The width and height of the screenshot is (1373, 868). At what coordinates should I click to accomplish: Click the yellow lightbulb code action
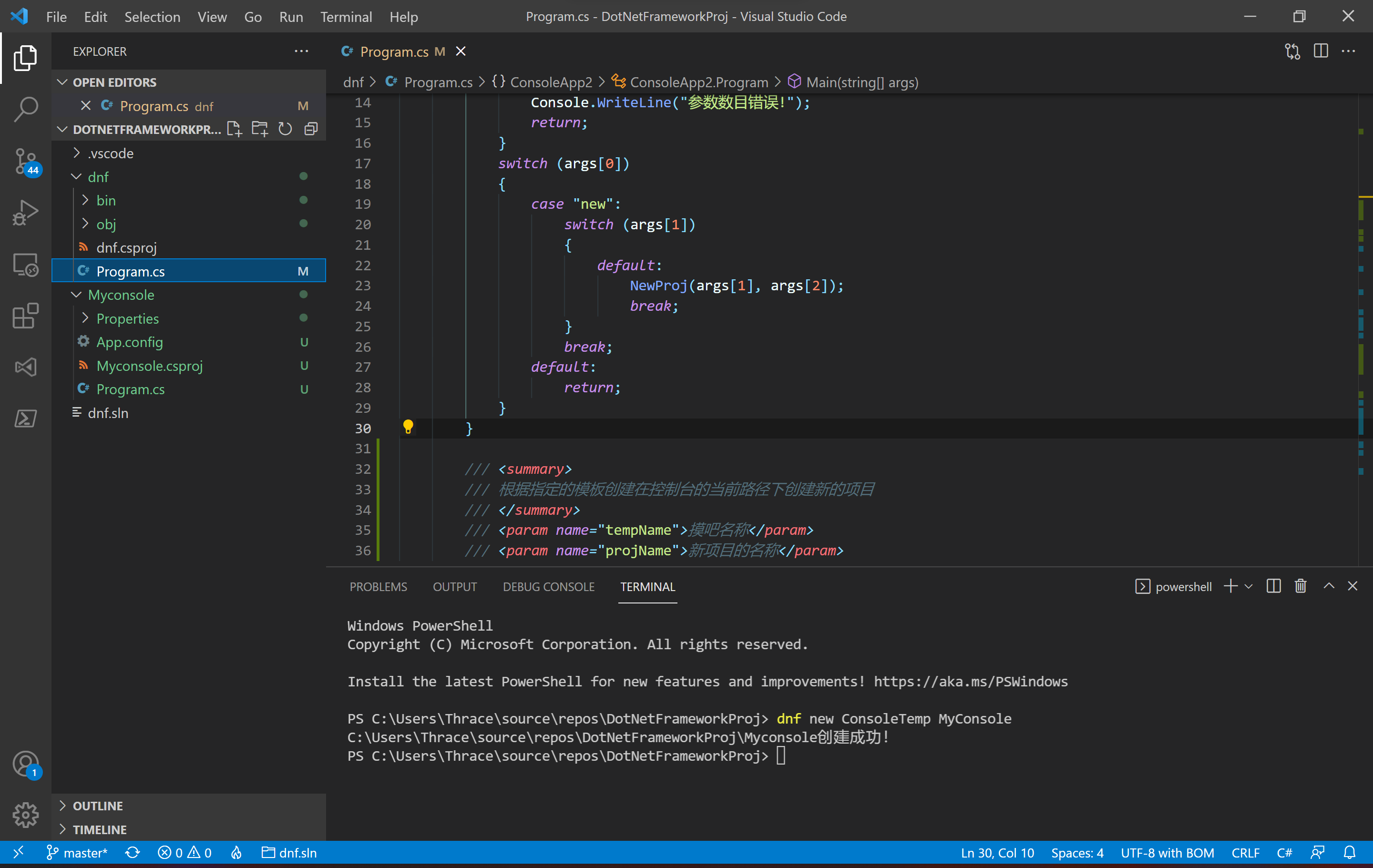click(x=408, y=426)
